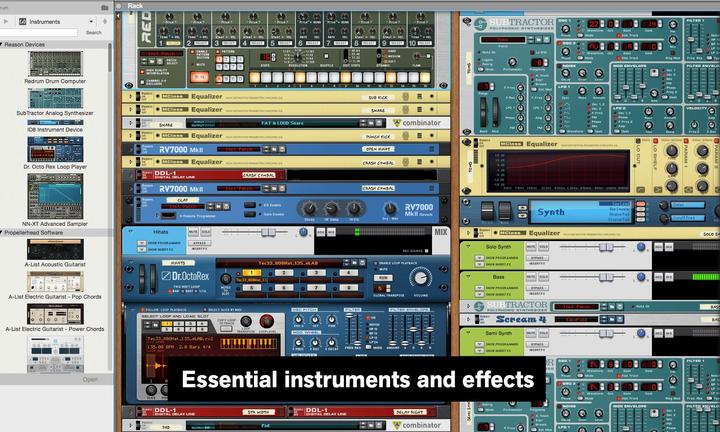Expand the PUNCH KICK Equalizer device
Viewport: 720px width, 432px height.
(x=130, y=136)
